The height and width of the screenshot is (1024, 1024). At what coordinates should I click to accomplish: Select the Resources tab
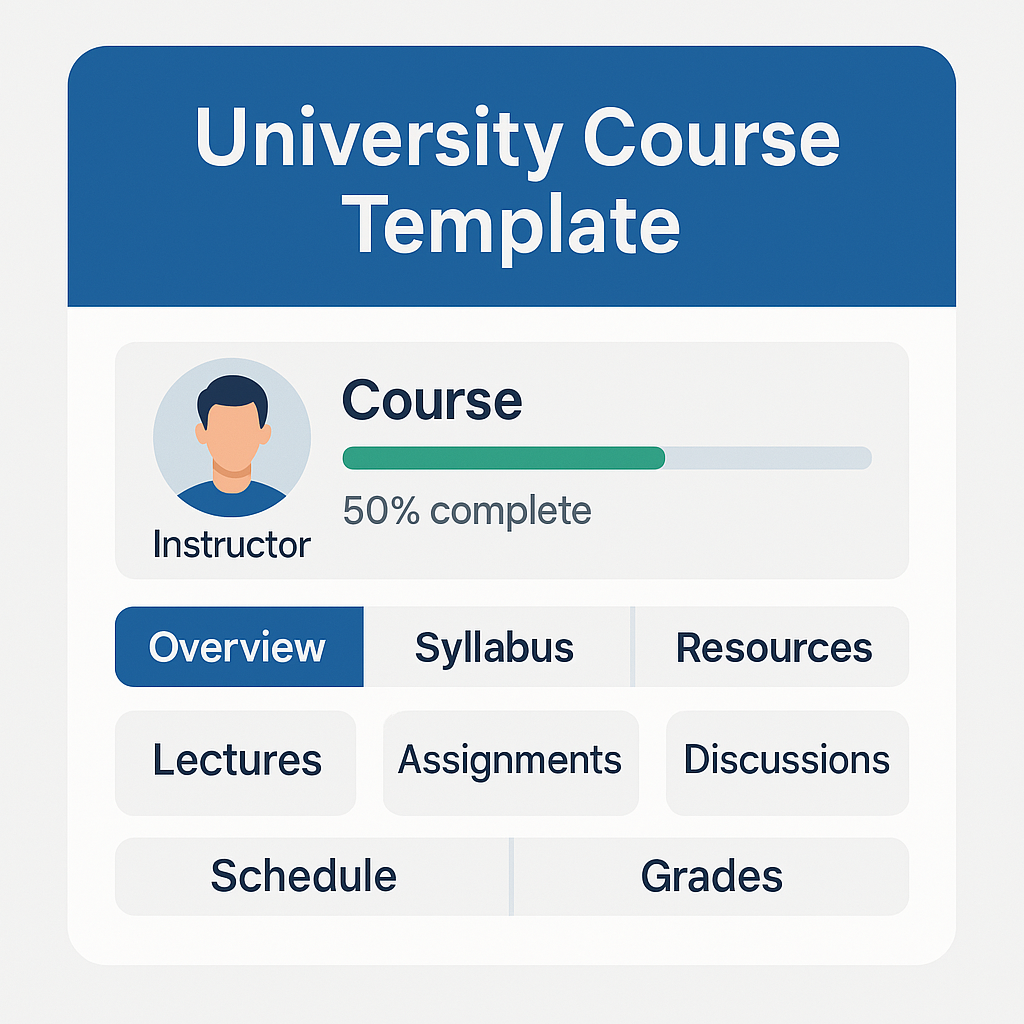click(x=773, y=647)
